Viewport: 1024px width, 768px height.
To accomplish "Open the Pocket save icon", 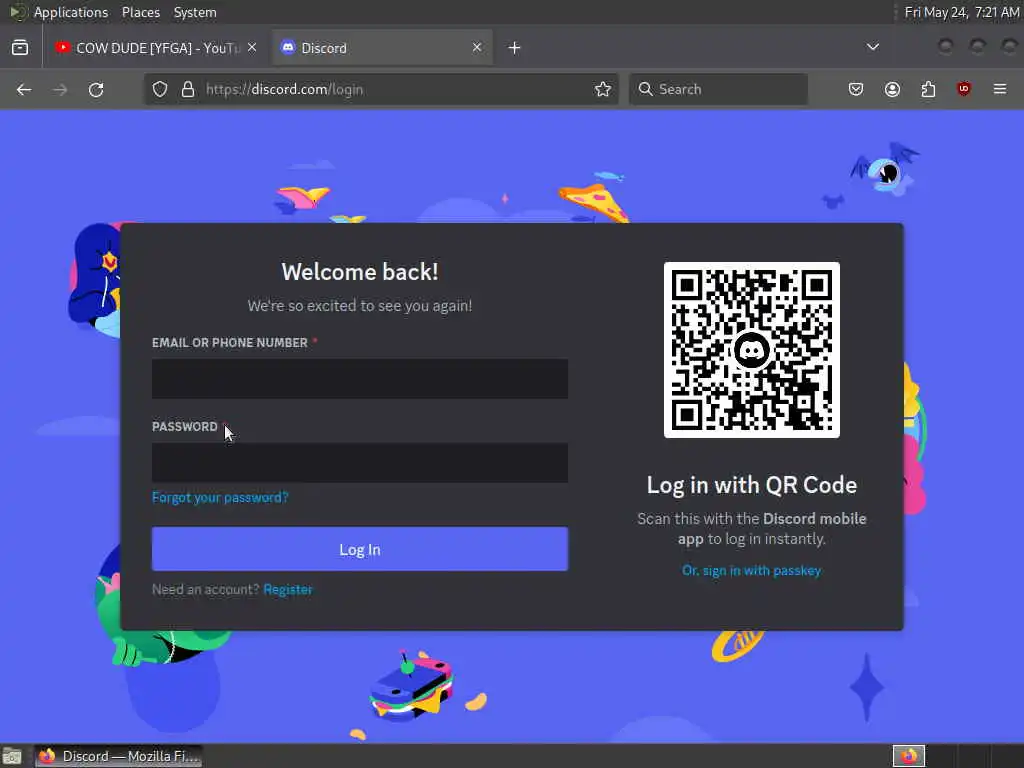I will click(x=856, y=89).
